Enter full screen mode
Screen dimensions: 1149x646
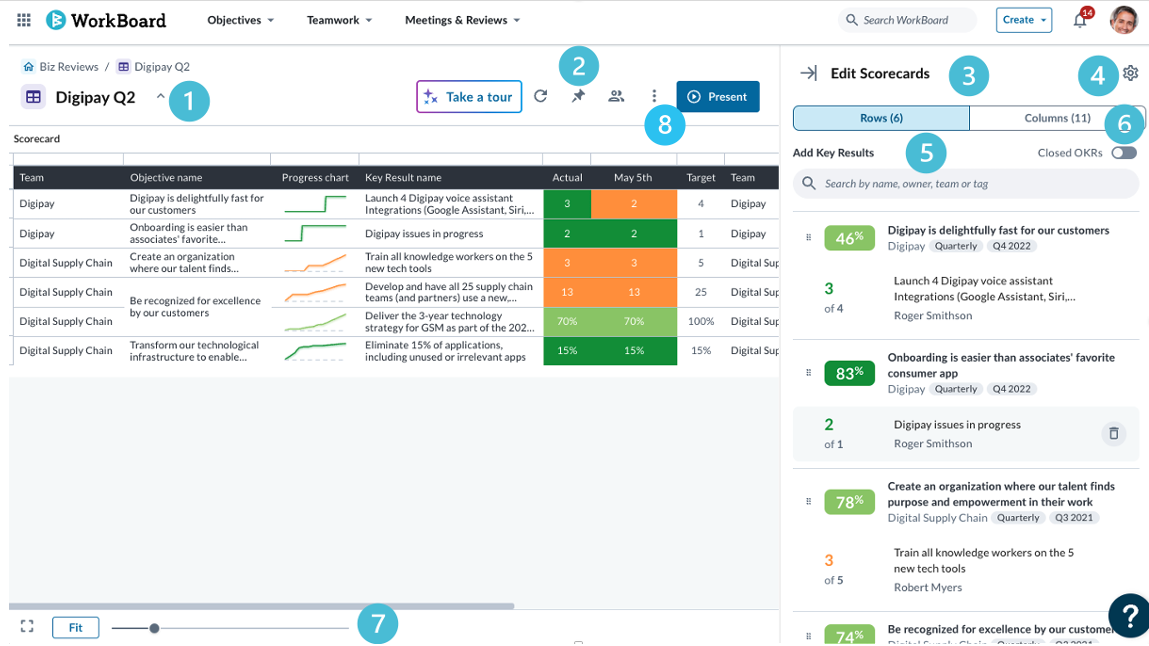(x=27, y=626)
